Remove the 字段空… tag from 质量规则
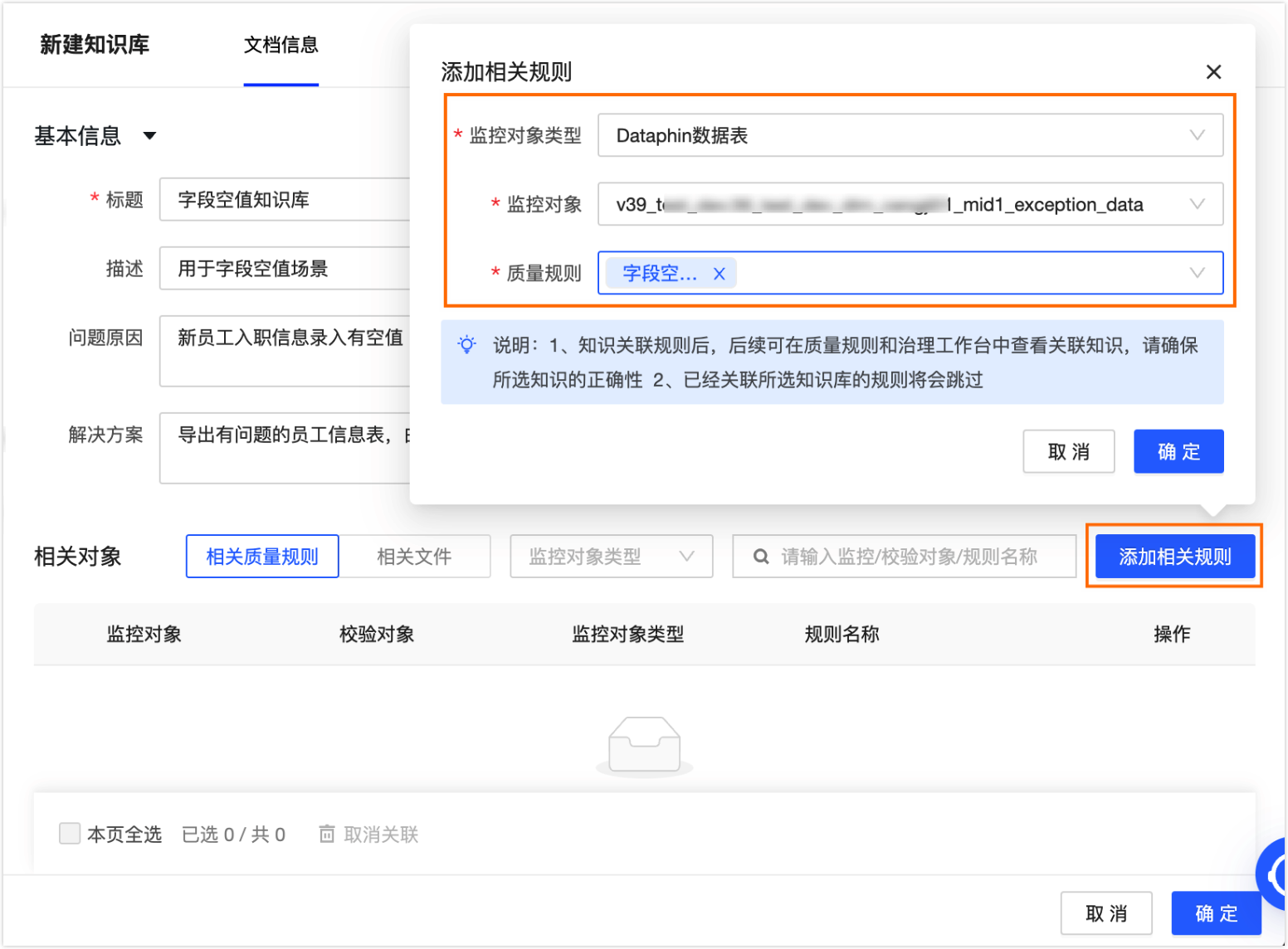This screenshot has width=1288, height=949. point(720,274)
